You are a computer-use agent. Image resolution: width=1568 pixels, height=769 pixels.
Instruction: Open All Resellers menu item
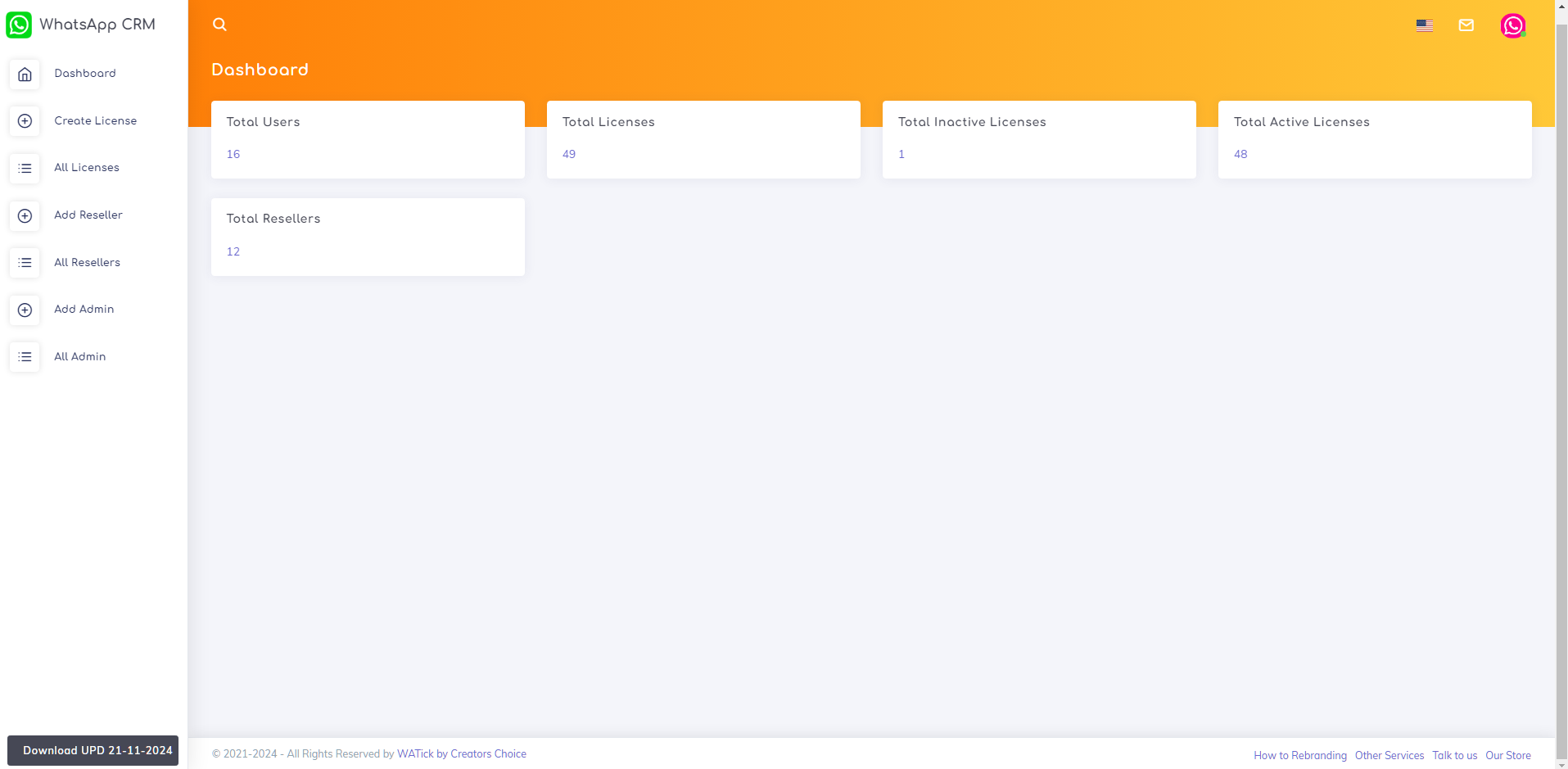(88, 262)
